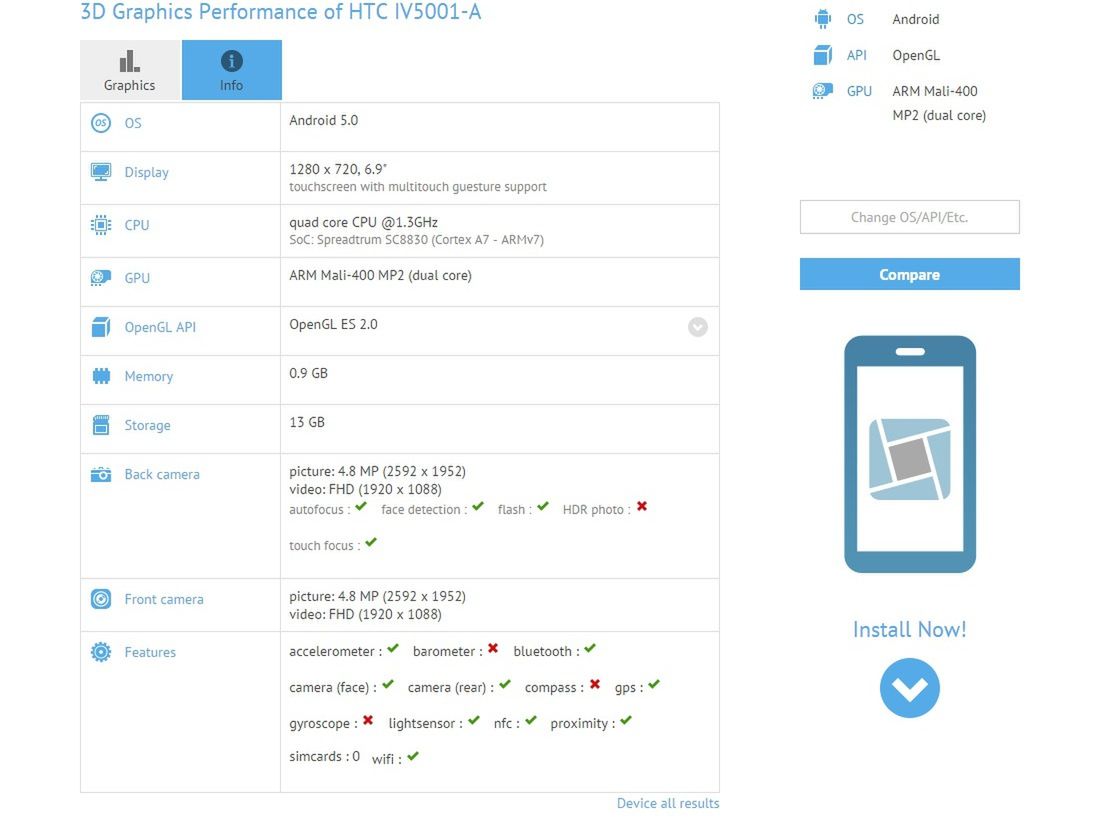Select the Storage label

[x=147, y=426]
